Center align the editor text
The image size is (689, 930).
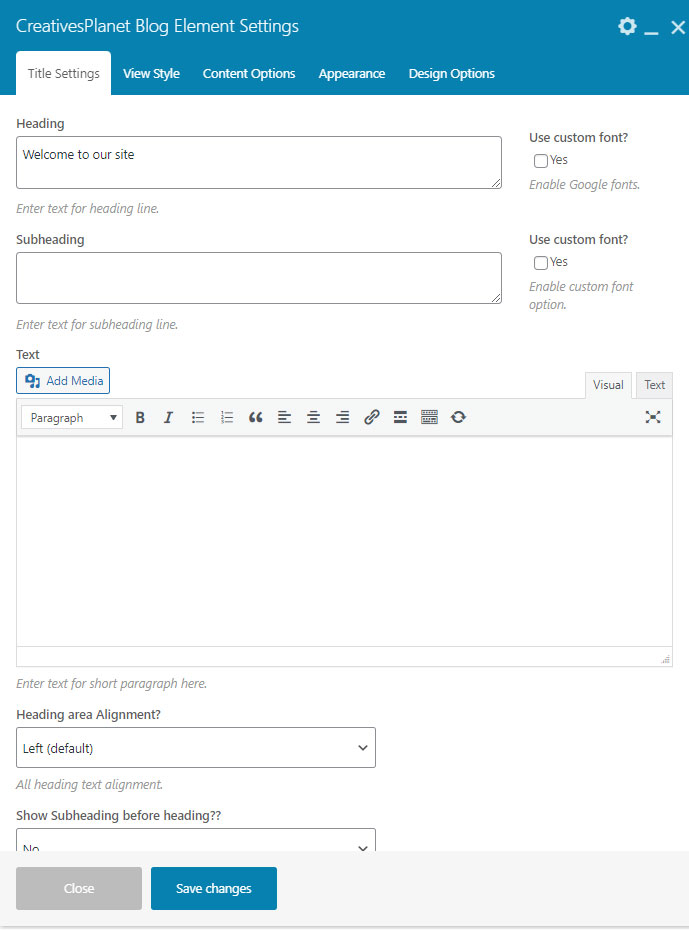tap(313, 418)
